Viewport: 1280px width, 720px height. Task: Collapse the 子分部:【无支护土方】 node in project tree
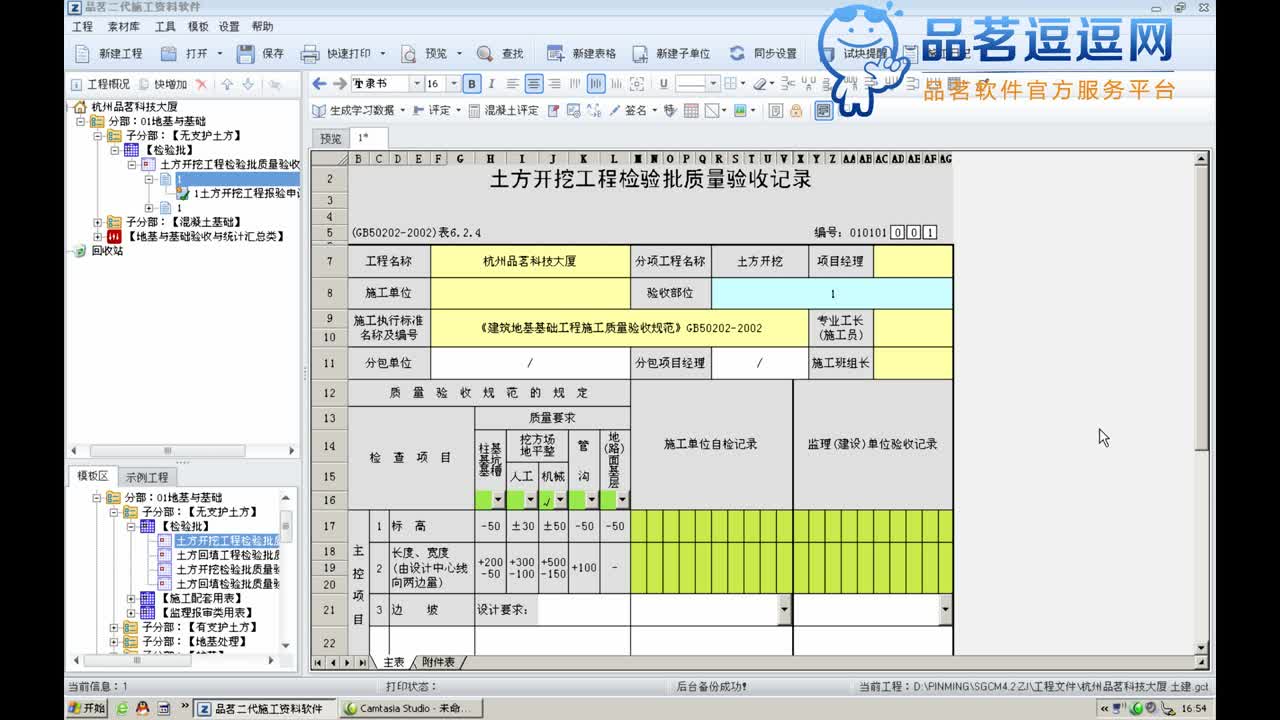point(97,136)
